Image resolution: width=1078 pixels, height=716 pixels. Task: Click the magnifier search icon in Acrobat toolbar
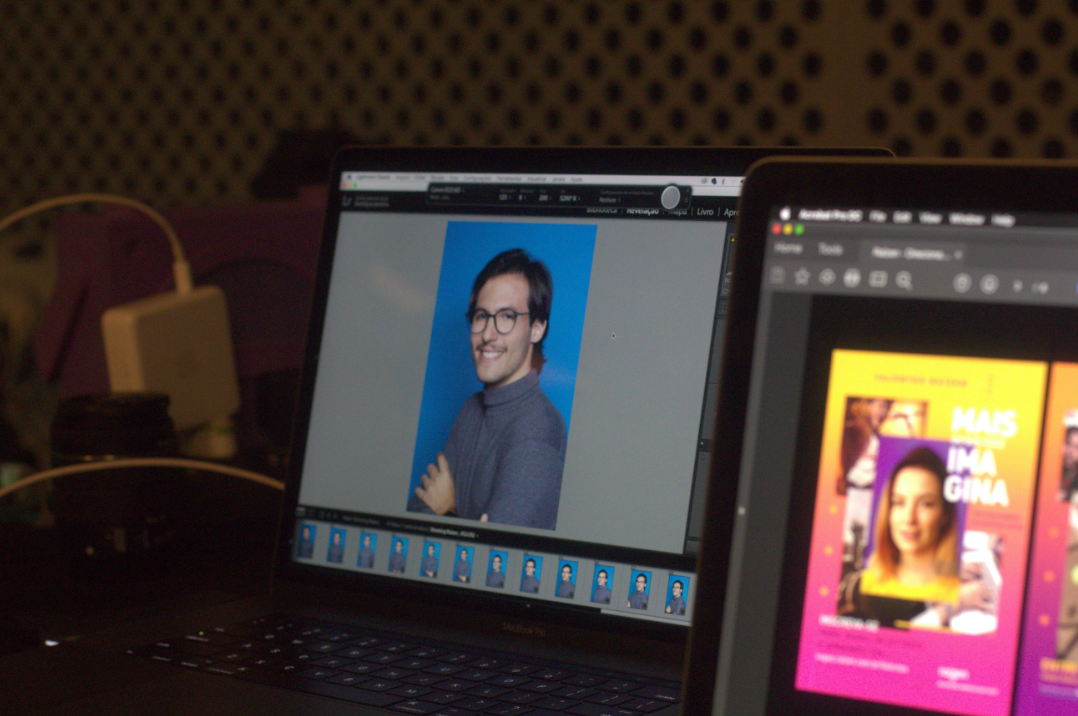point(904,281)
